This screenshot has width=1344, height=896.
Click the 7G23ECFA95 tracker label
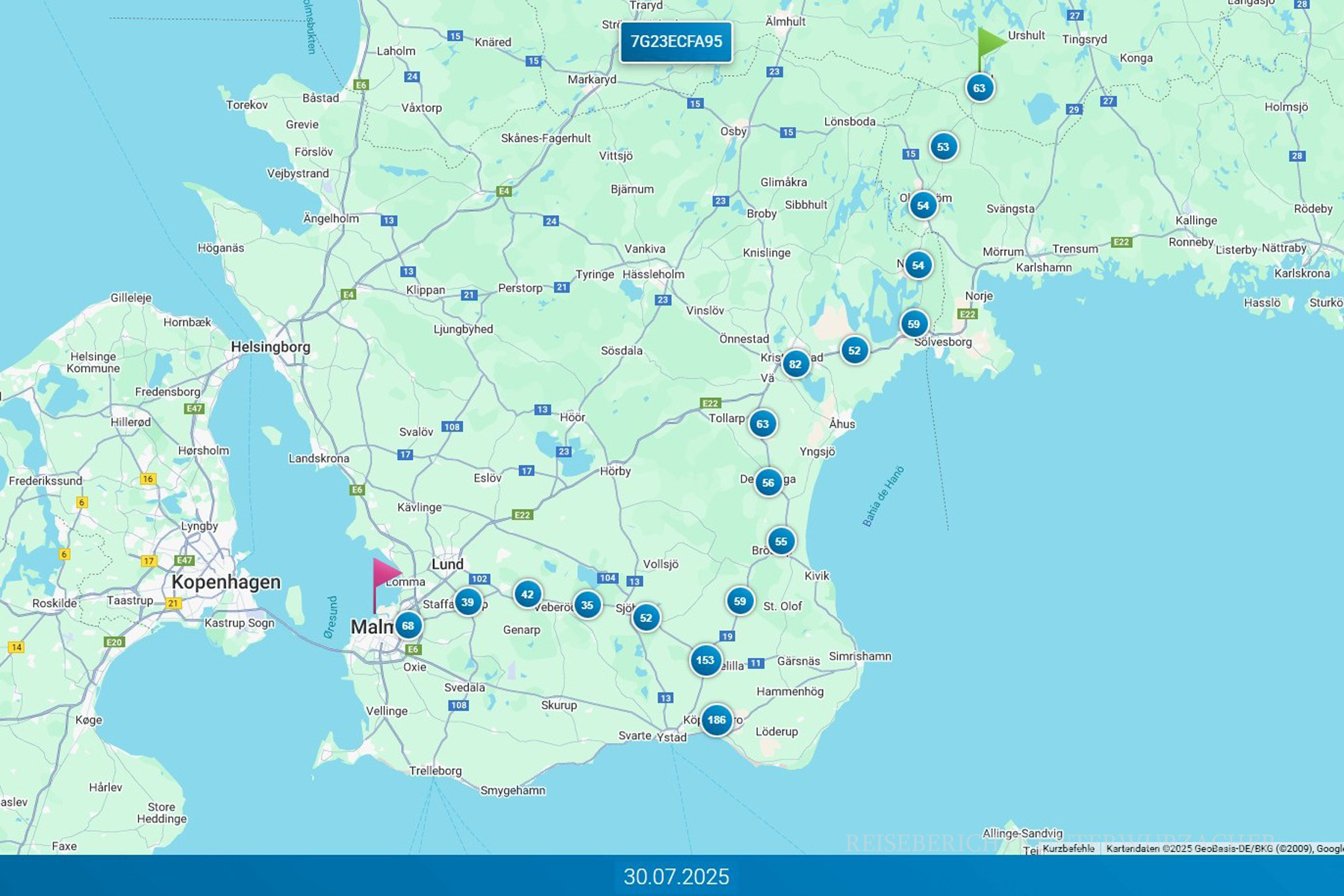[x=676, y=42]
